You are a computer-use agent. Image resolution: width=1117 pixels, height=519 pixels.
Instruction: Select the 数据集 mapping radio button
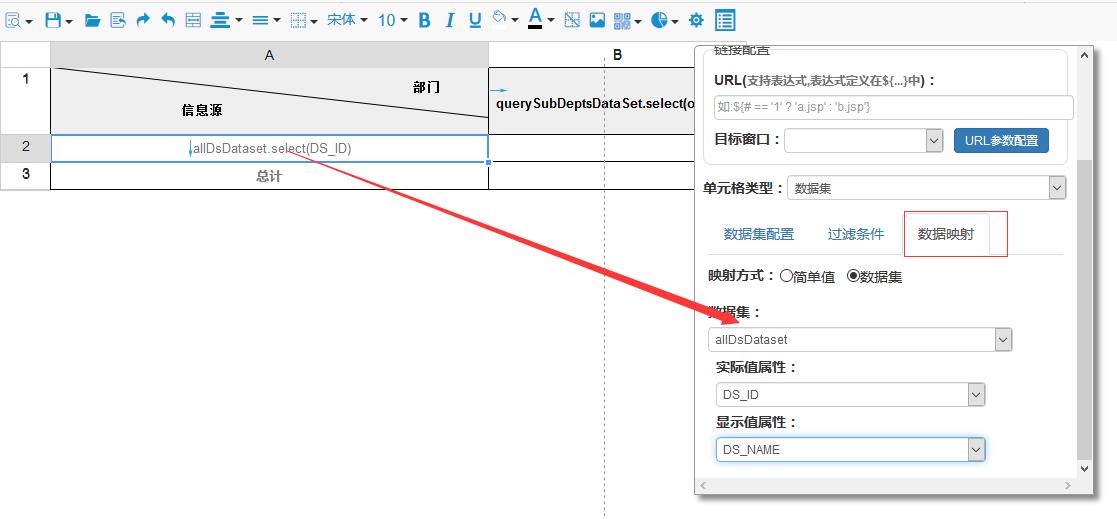tap(853, 276)
